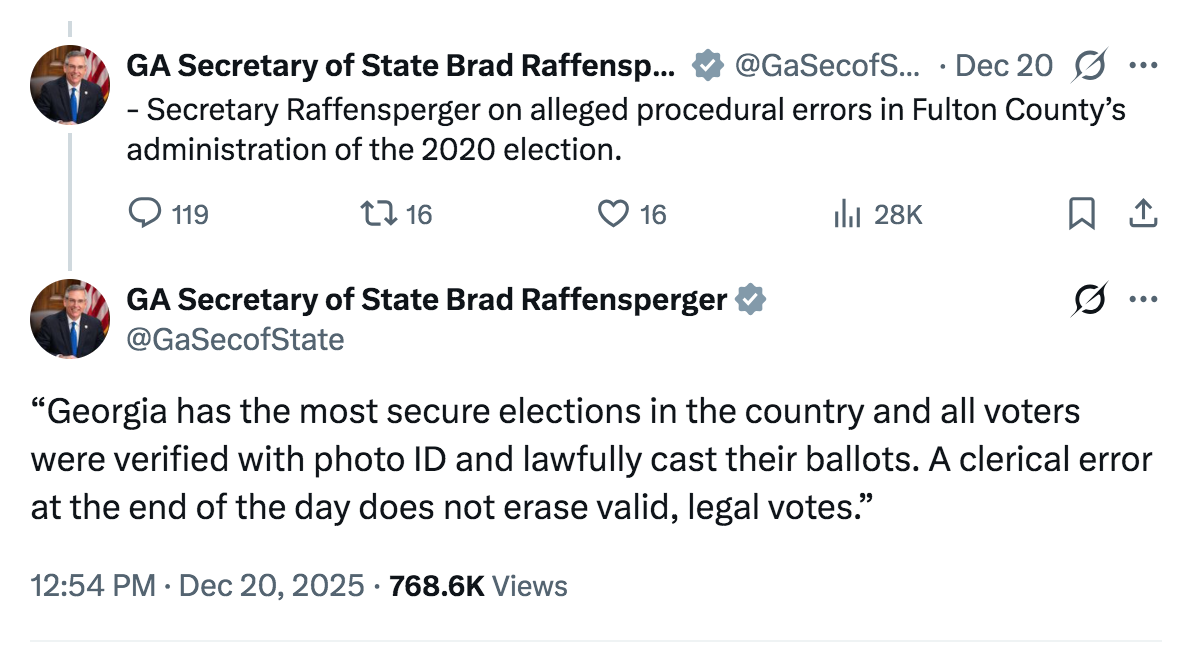
Task: Click the verified badge on main tweet
Action: [751, 299]
